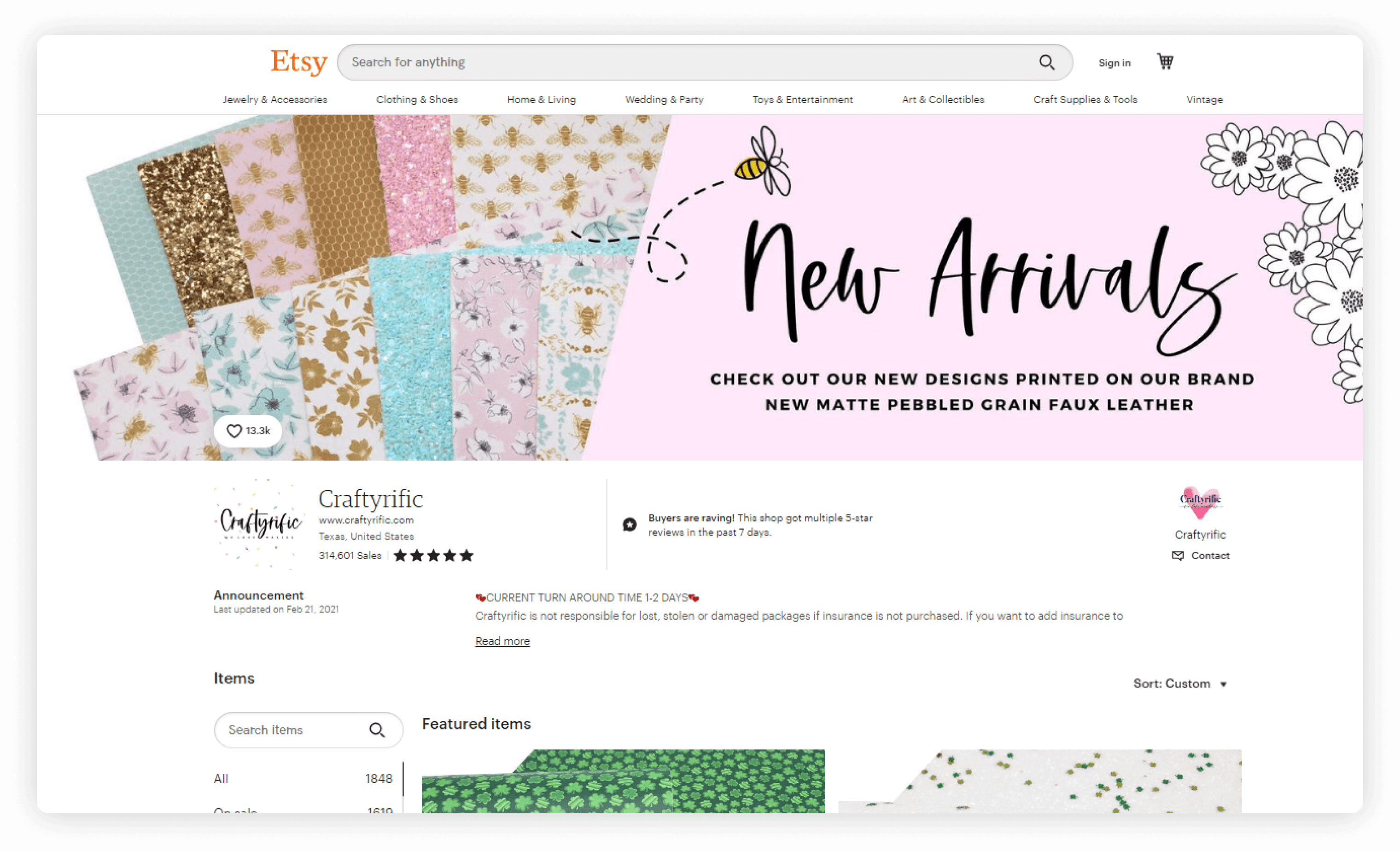Click the Last updated on Feb 21, 2021 text
This screenshot has width=1400, height=852.
(276, 609)
